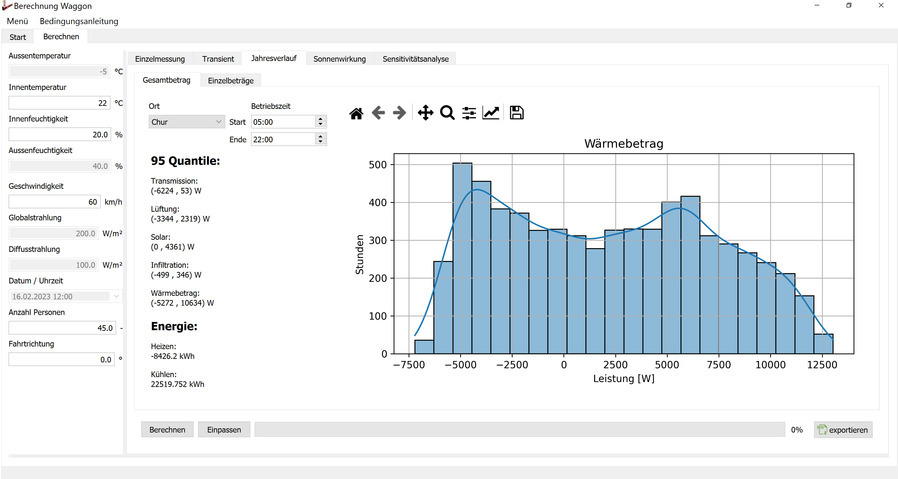The image size is (898, 479).
Task: Click the Einpassen button
Action: pos(223,429)
